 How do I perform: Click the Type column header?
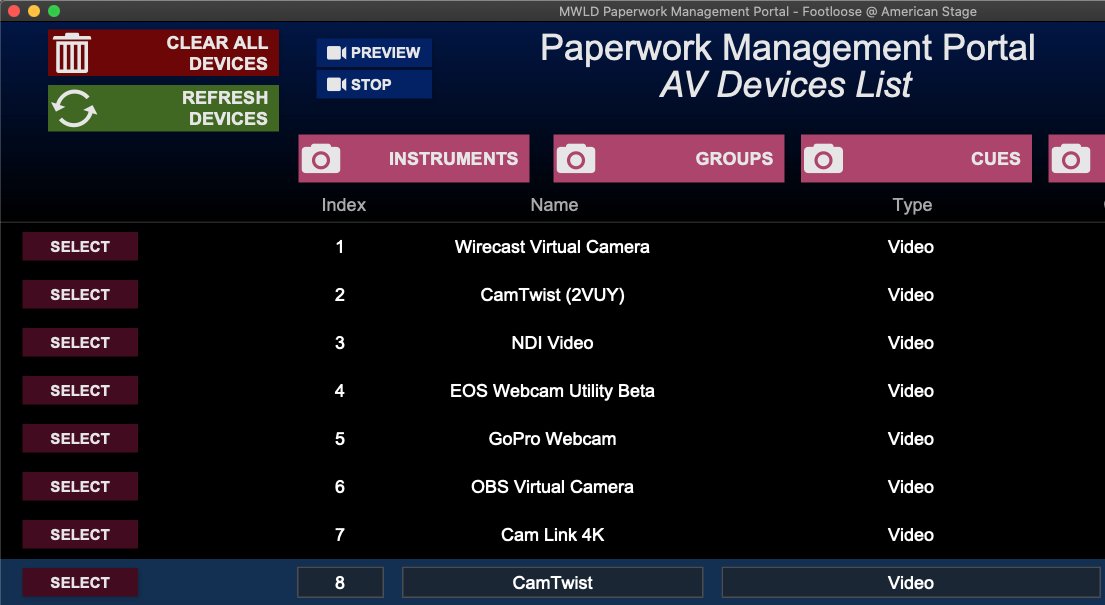point(913,205)
